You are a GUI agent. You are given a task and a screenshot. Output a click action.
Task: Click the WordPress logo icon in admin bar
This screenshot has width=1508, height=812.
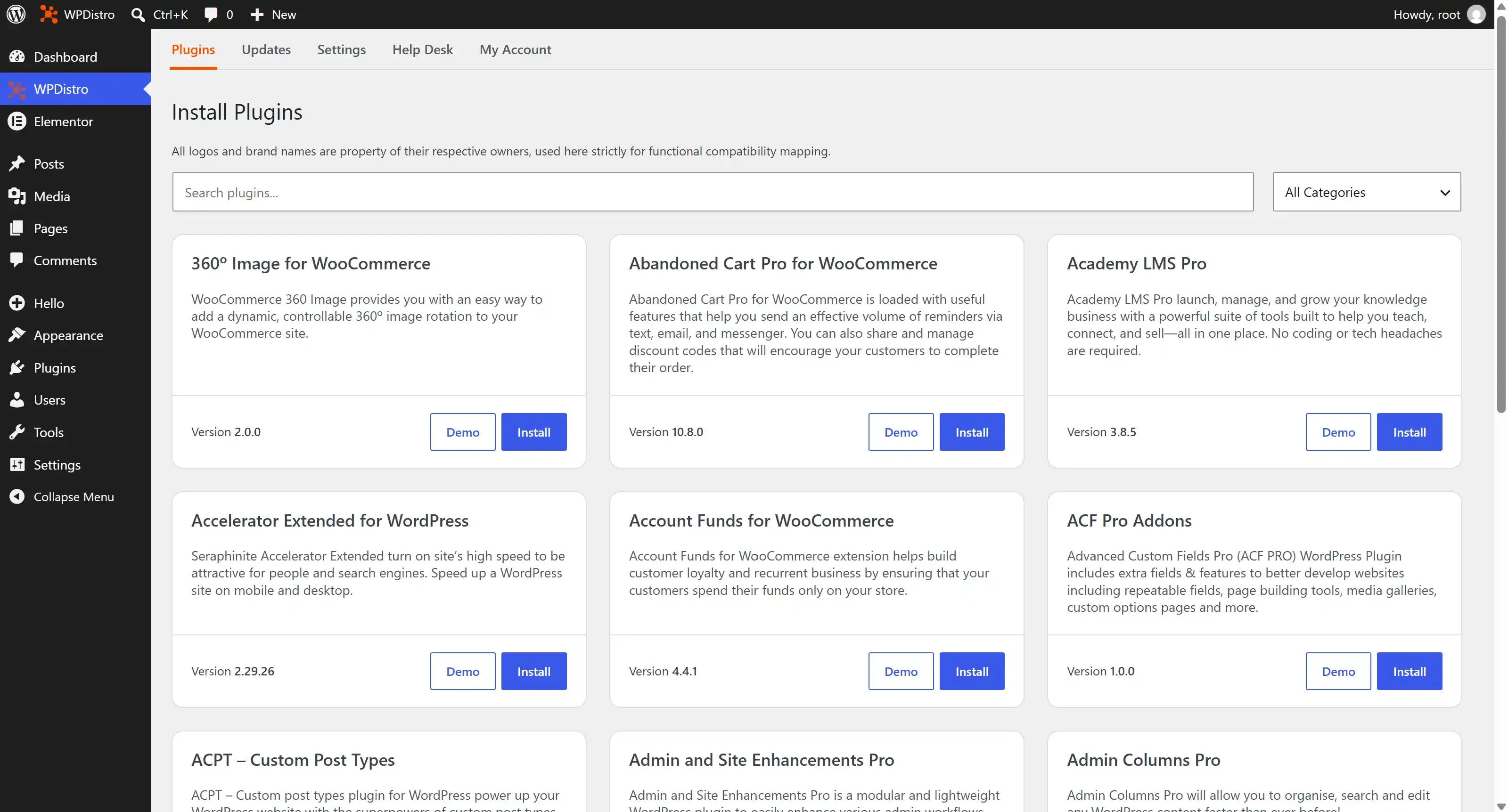point(16,15)
